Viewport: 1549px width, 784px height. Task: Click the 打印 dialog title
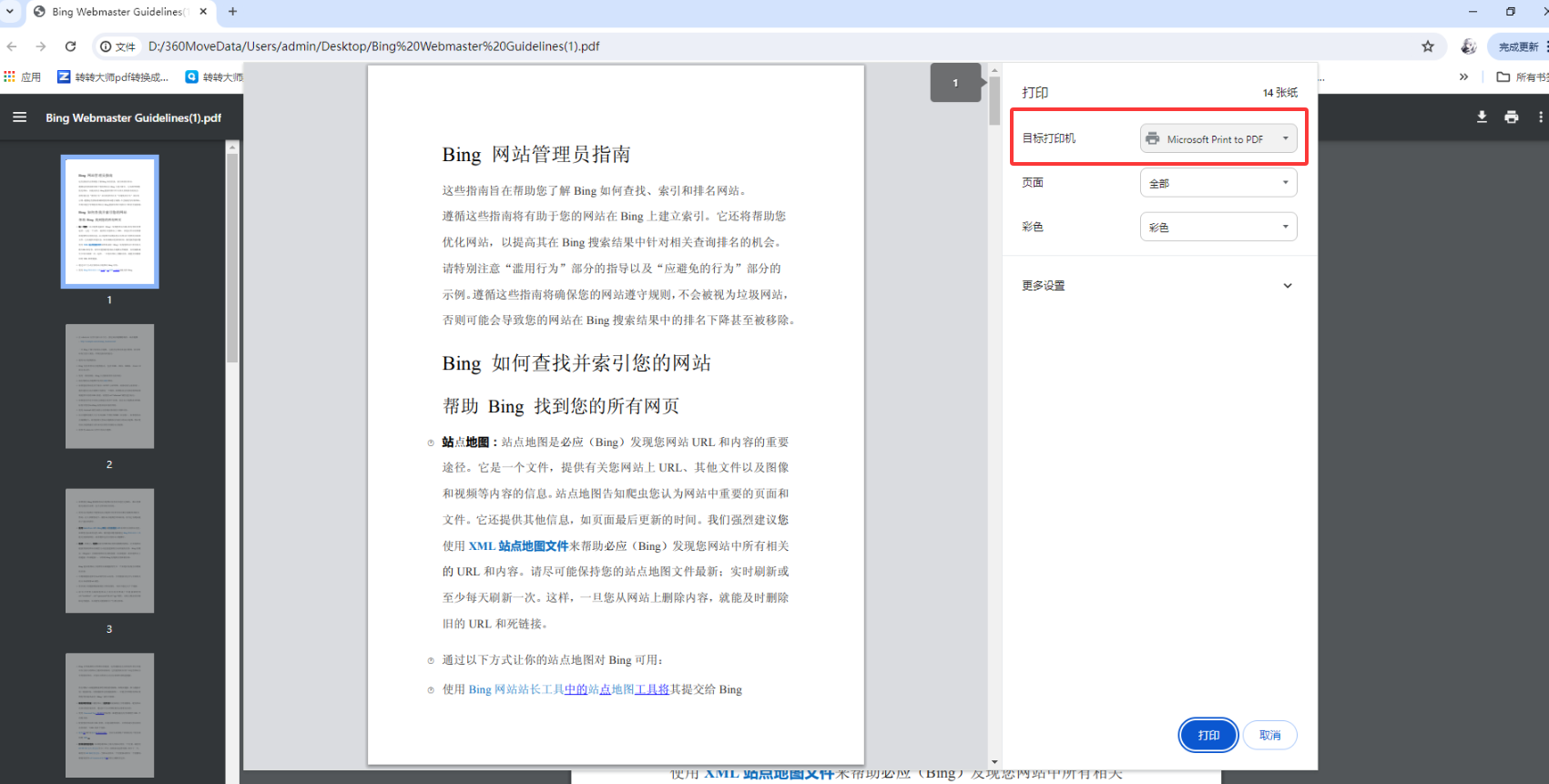1034,93
